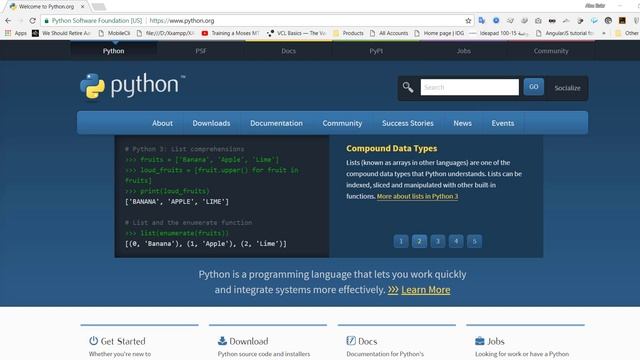The width and height of the screenshot is (640, 360).
Task: Open the Other bookmarks folder
Action: [627, 33]
